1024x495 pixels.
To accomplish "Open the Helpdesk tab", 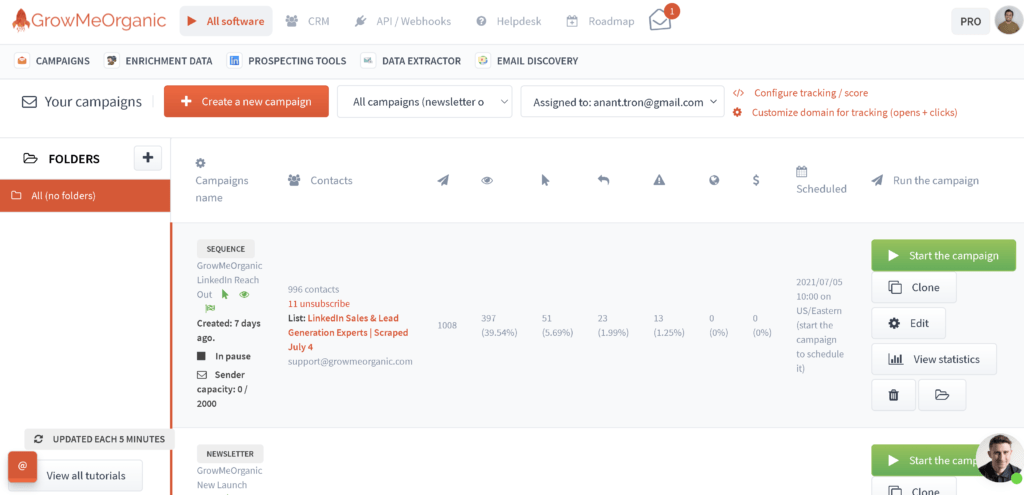I will [509, 21].
